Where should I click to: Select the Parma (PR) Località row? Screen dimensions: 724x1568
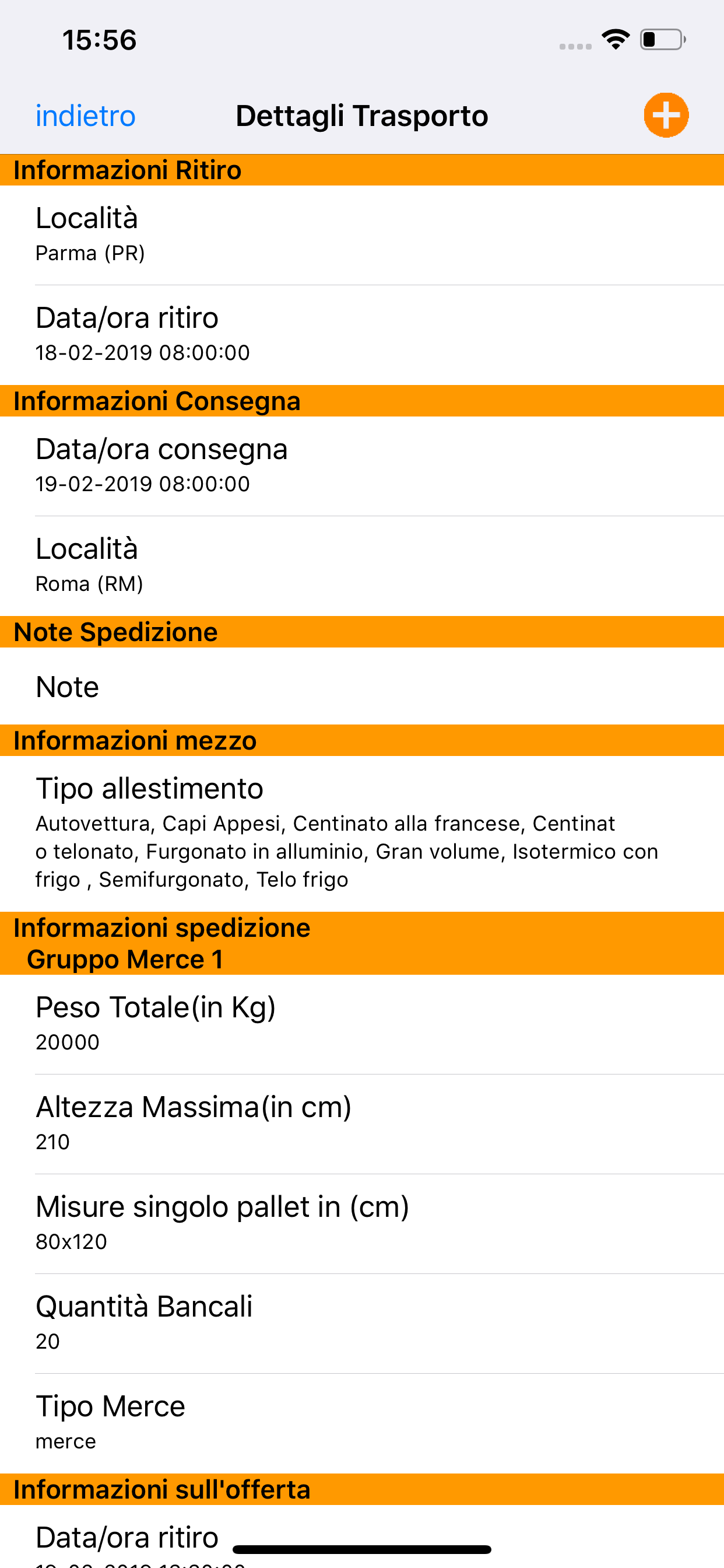(x=362, y=235)
